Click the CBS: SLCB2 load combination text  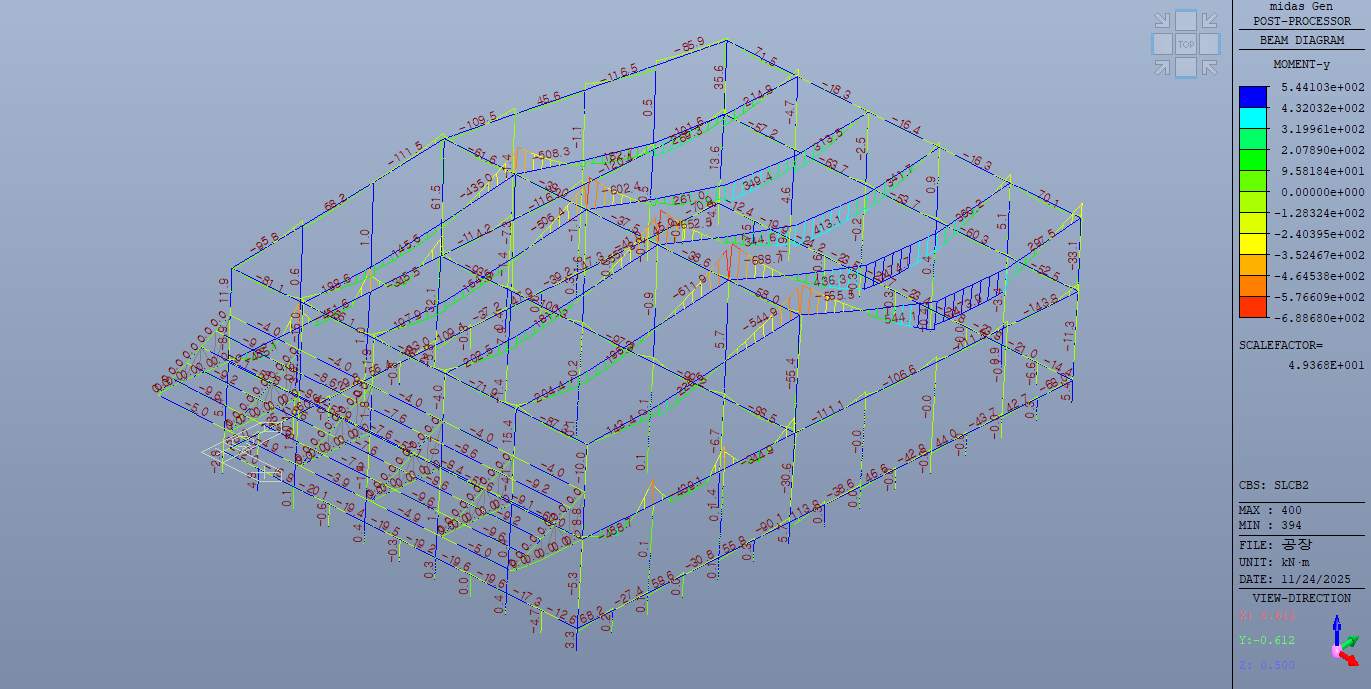pyautogui.click(x=1273, y=485)
